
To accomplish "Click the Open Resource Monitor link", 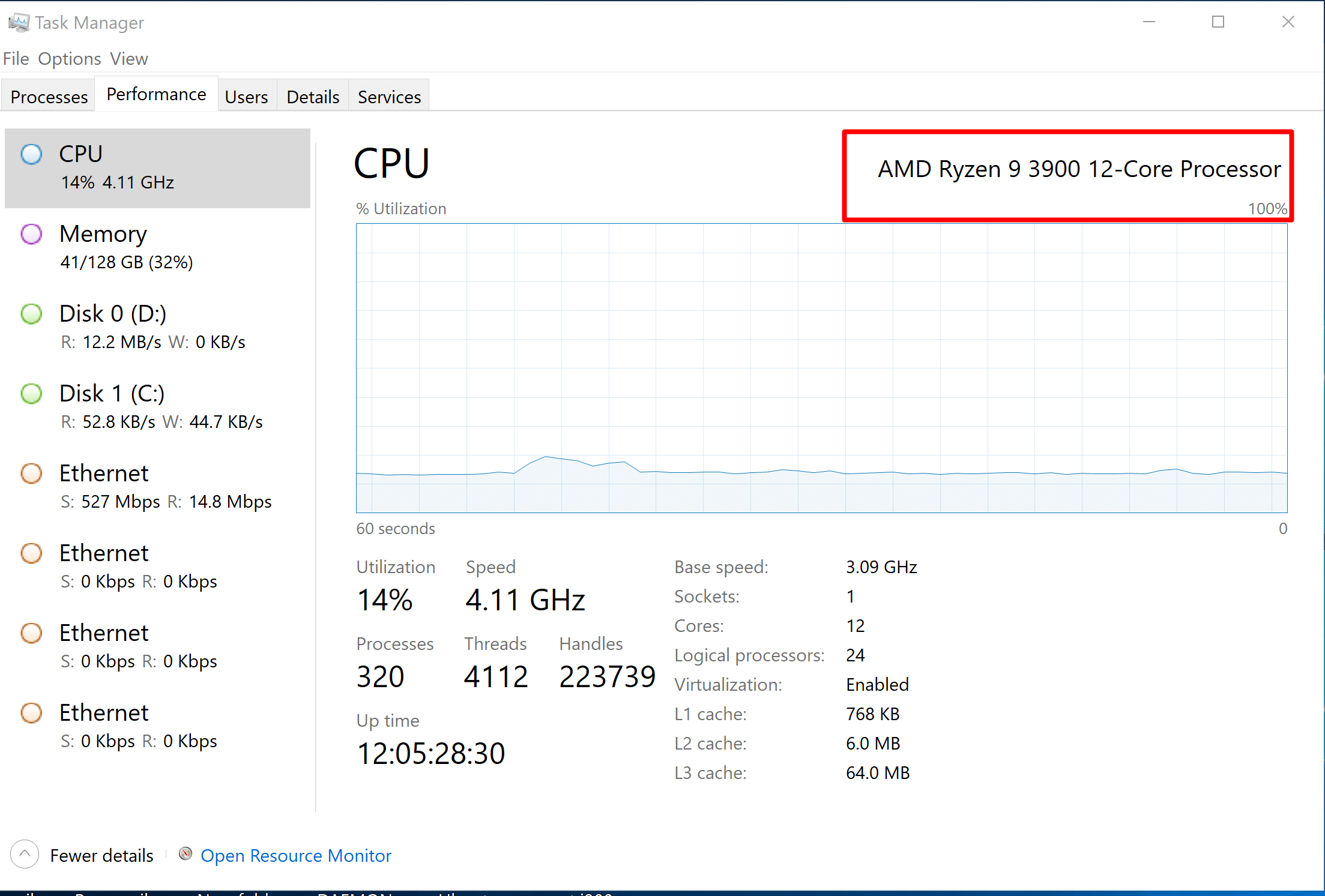I will point(295,855).
